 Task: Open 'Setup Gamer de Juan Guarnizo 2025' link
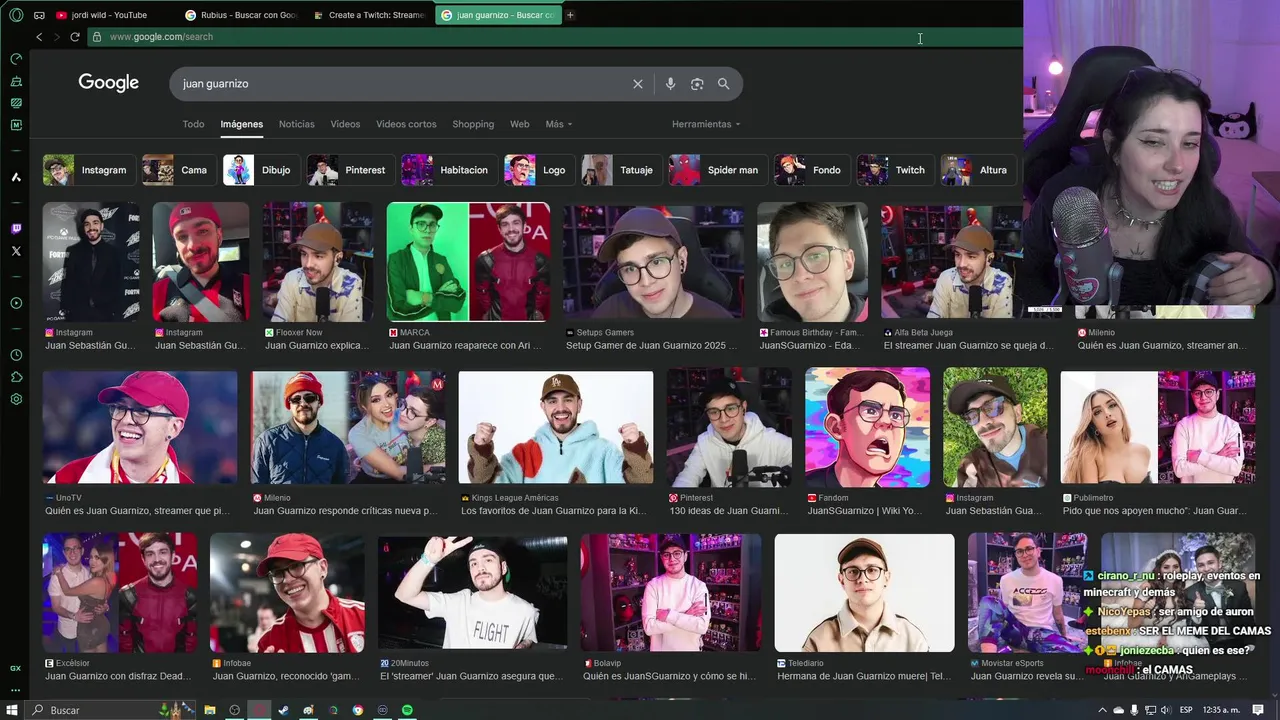651,346
